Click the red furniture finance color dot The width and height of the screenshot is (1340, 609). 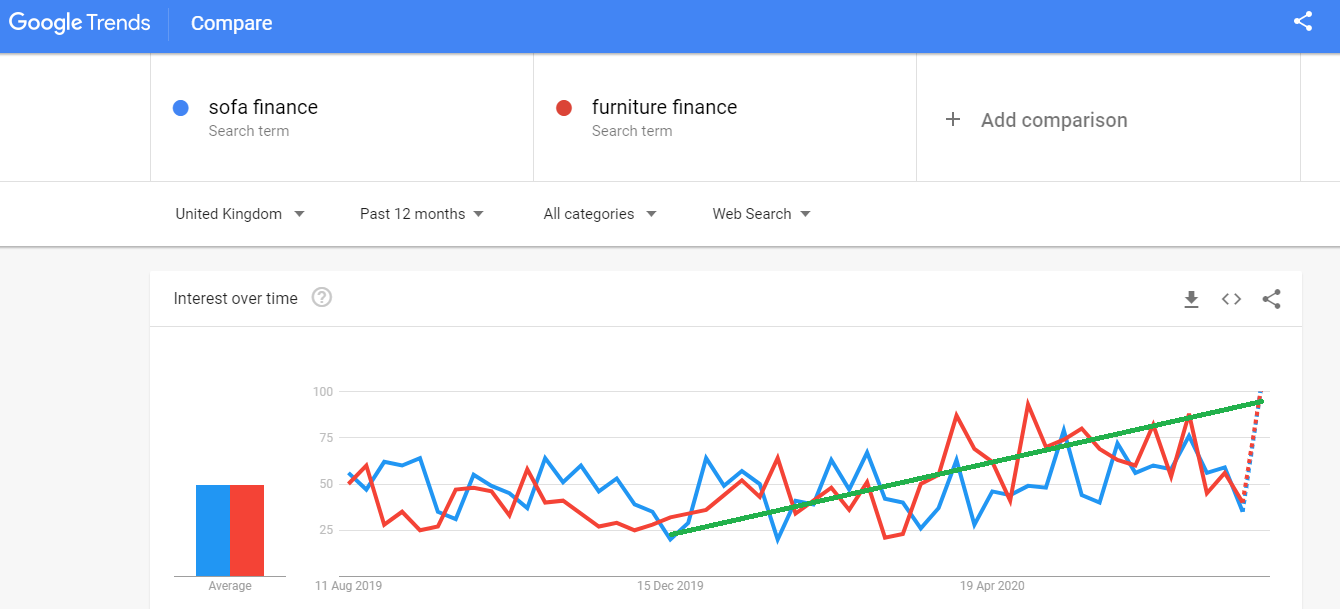tap(564, 108)
